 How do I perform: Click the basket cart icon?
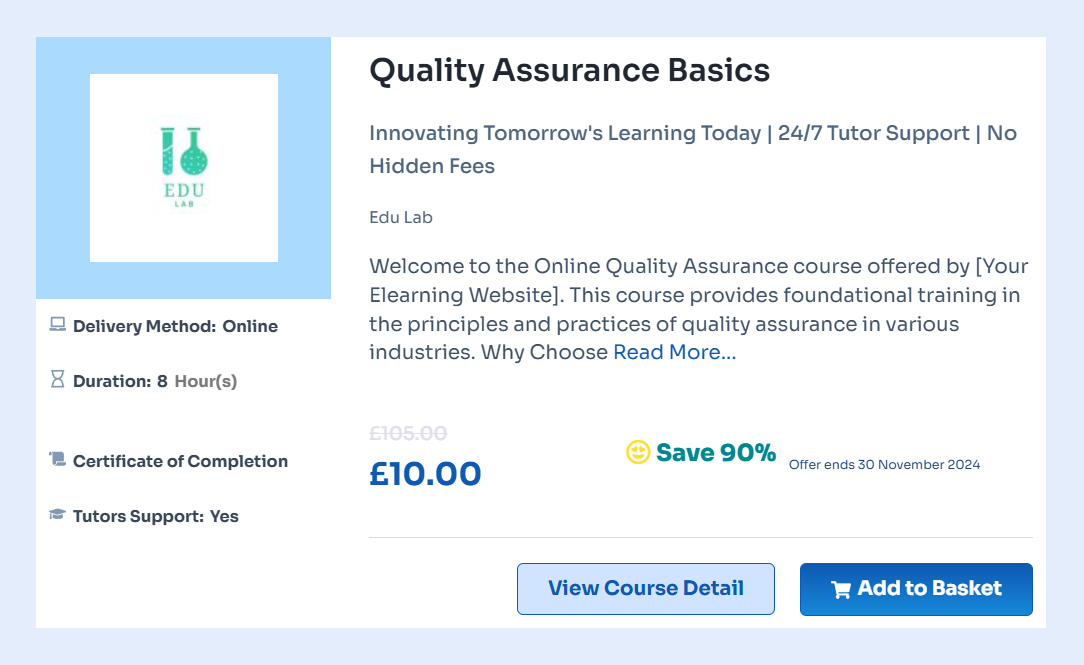841,589
